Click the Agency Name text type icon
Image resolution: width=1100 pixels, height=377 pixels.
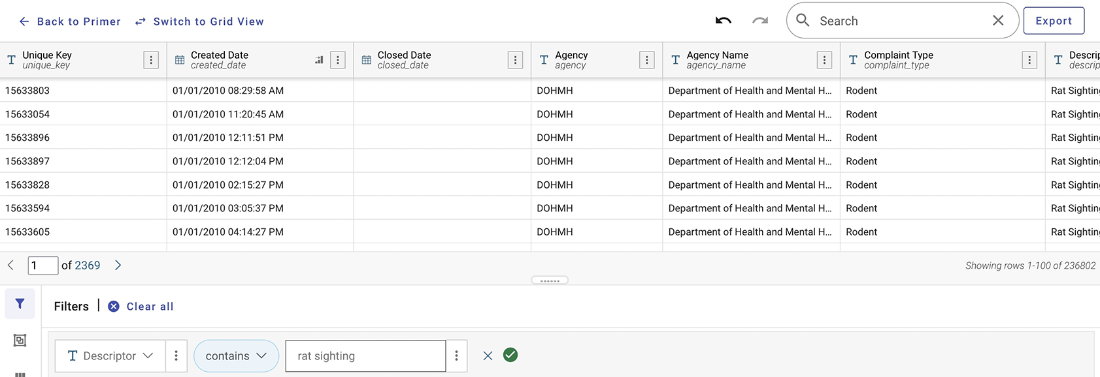point(676,60)
